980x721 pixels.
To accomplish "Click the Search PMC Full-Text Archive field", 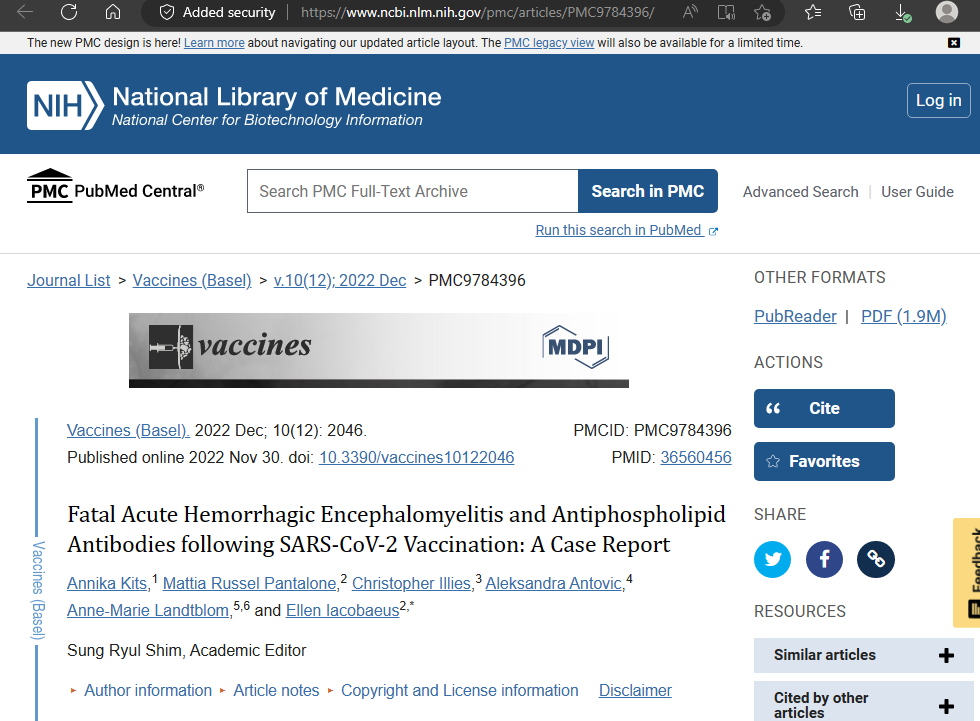I will coord(412,191).
